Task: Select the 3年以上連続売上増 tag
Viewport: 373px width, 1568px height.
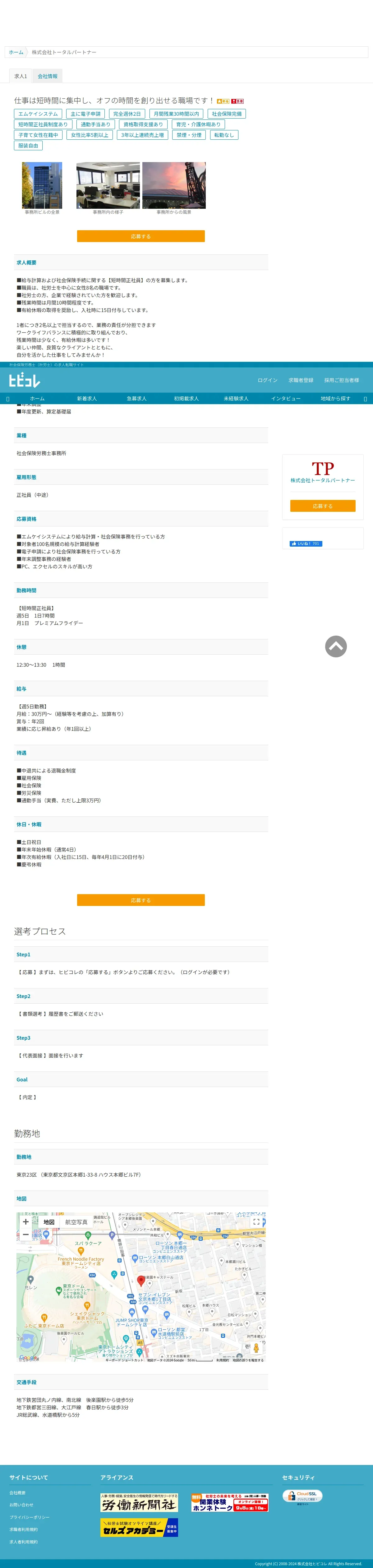Action: click(x=142, y=135)
